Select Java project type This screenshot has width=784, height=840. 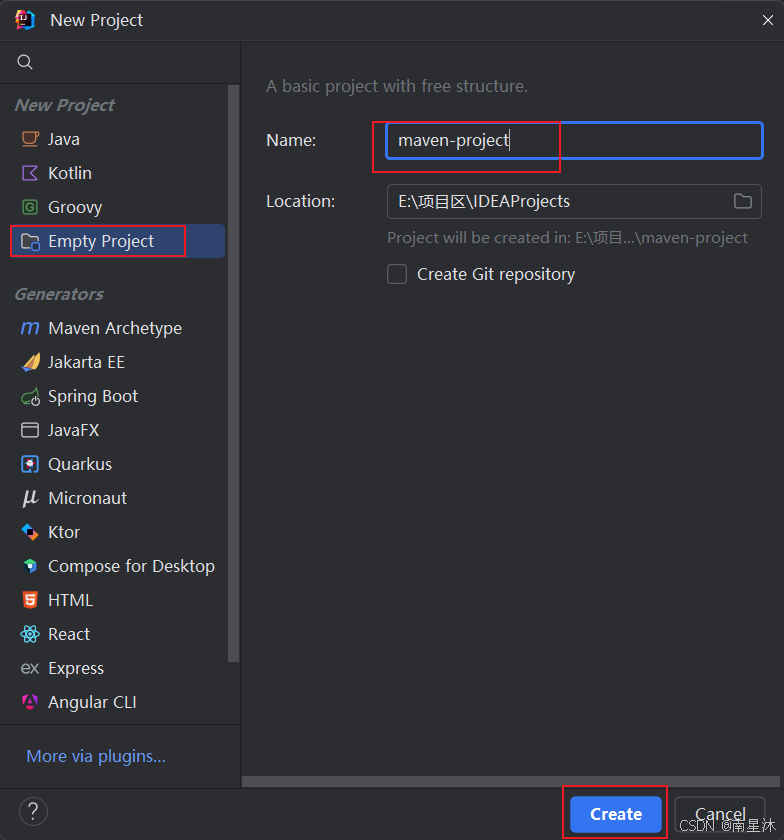[117, 139]
